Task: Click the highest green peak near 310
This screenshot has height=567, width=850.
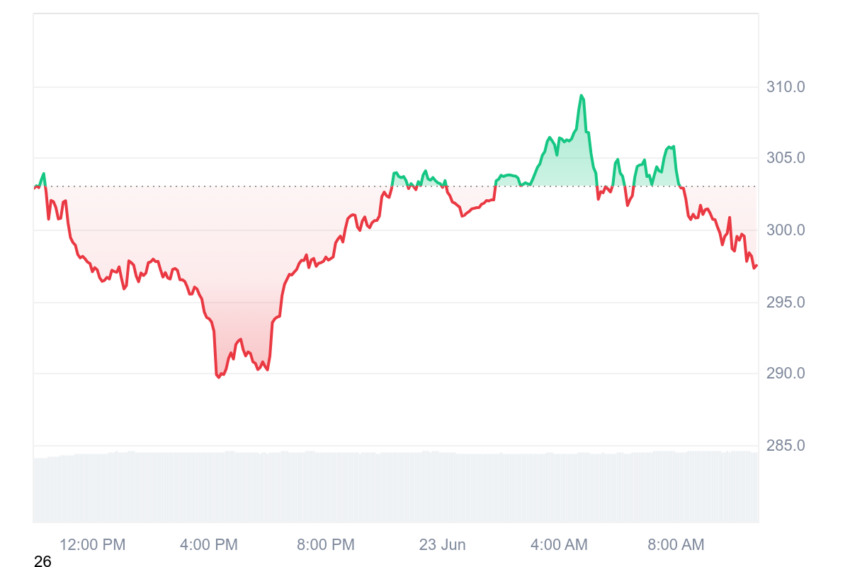Action: click(581, 96)
